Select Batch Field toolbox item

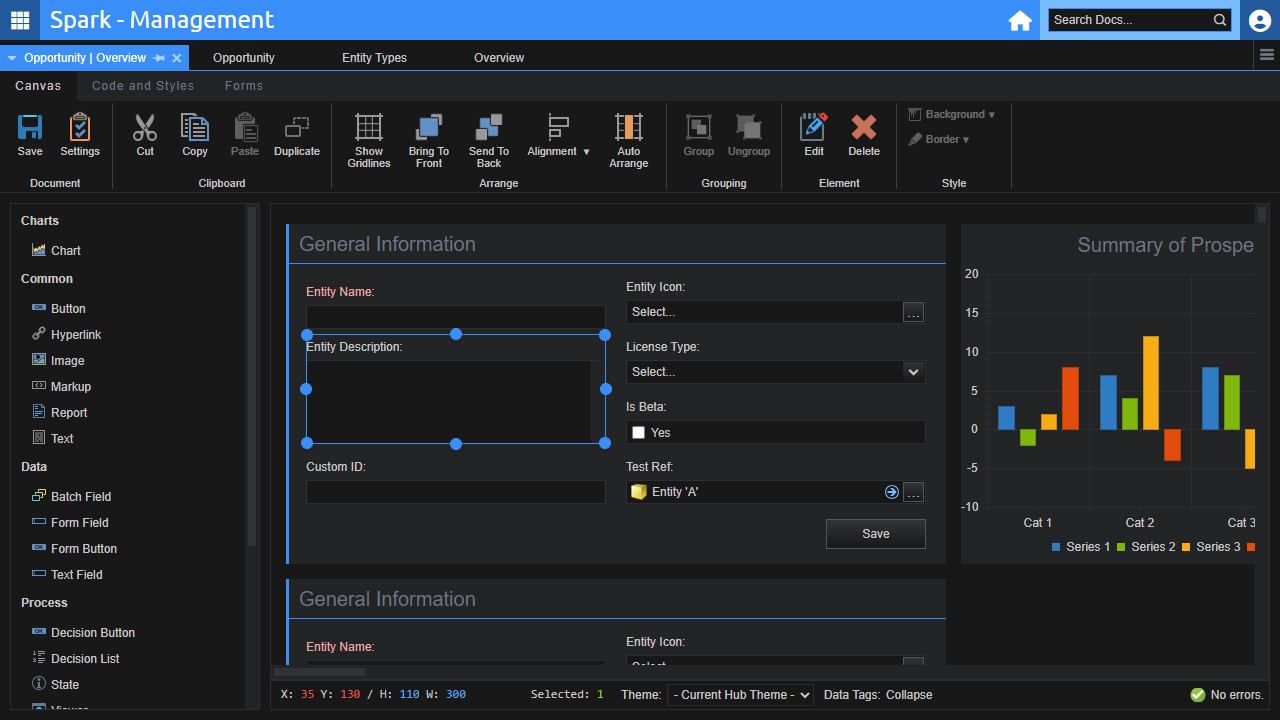pos(71,496)
